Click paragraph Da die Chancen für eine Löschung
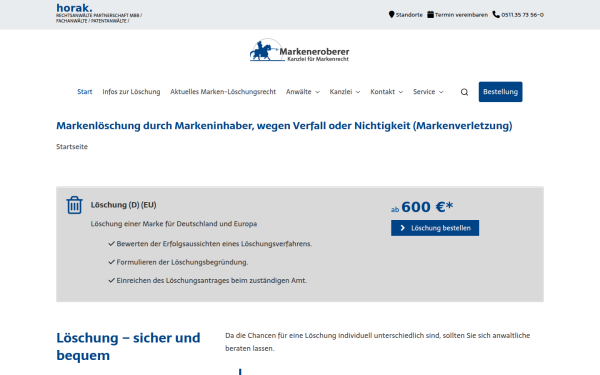Screen dimensions: 600x375 pyautogui.click(x=378, y=342)
